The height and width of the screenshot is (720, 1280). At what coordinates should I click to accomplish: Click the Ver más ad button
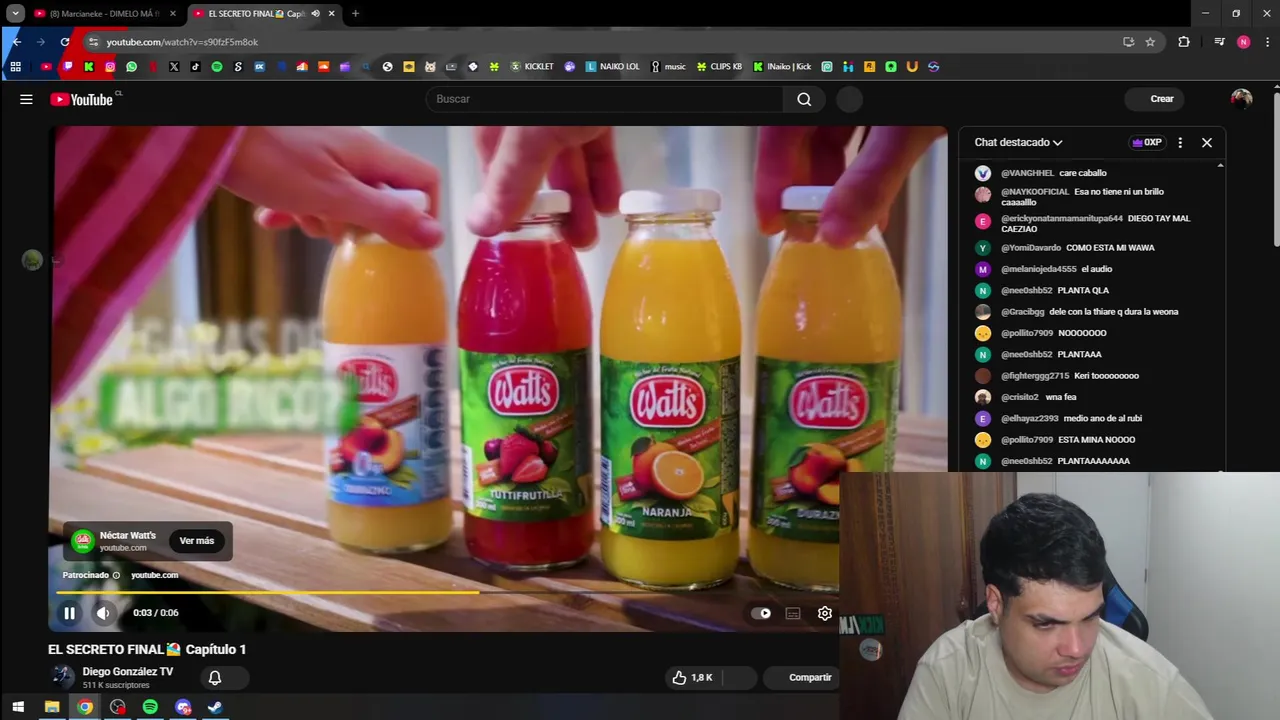pos(197,541)
